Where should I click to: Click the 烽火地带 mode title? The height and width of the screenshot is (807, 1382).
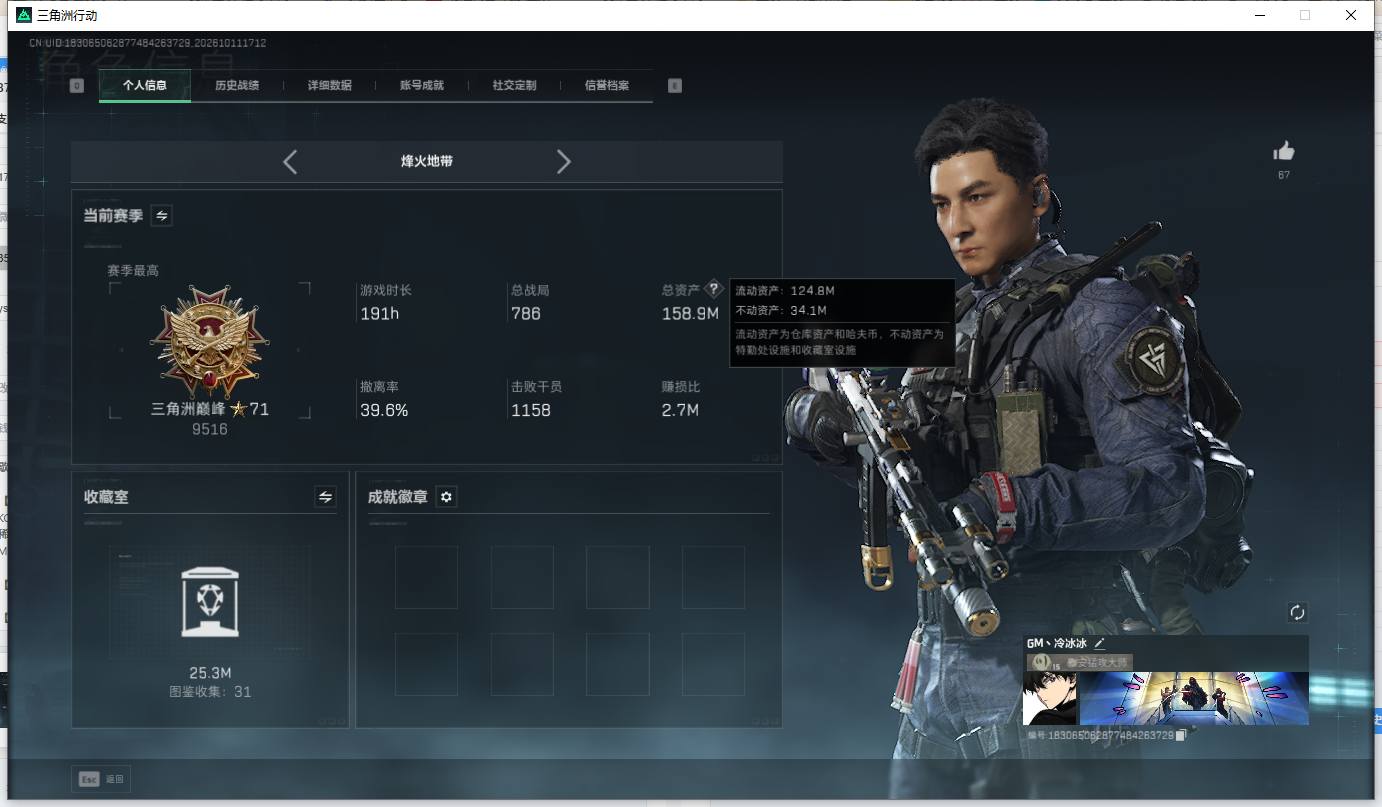(427, 161)
